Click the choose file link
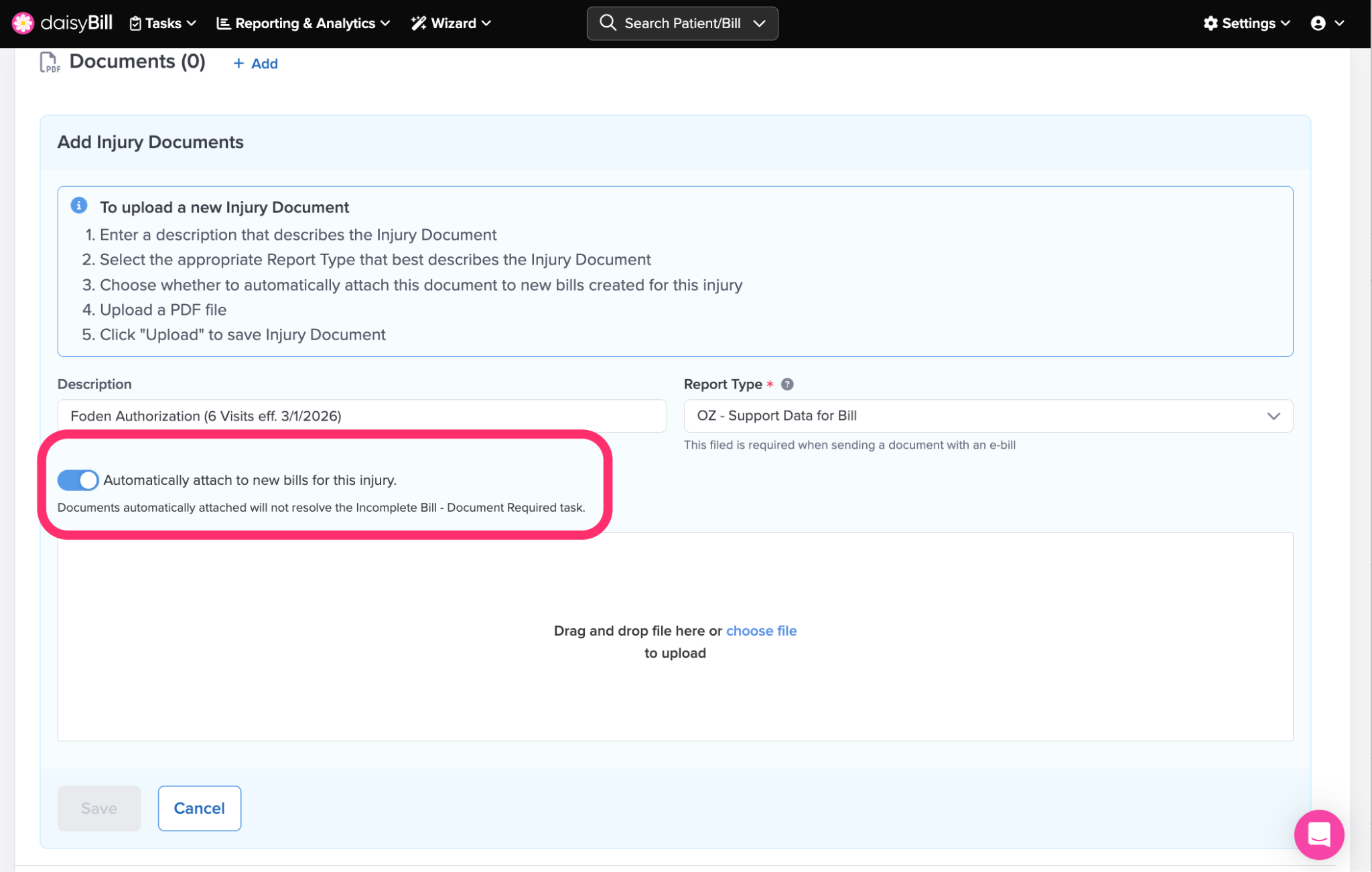This screenshot has height=872, width=1372. (x=761, y=631)
